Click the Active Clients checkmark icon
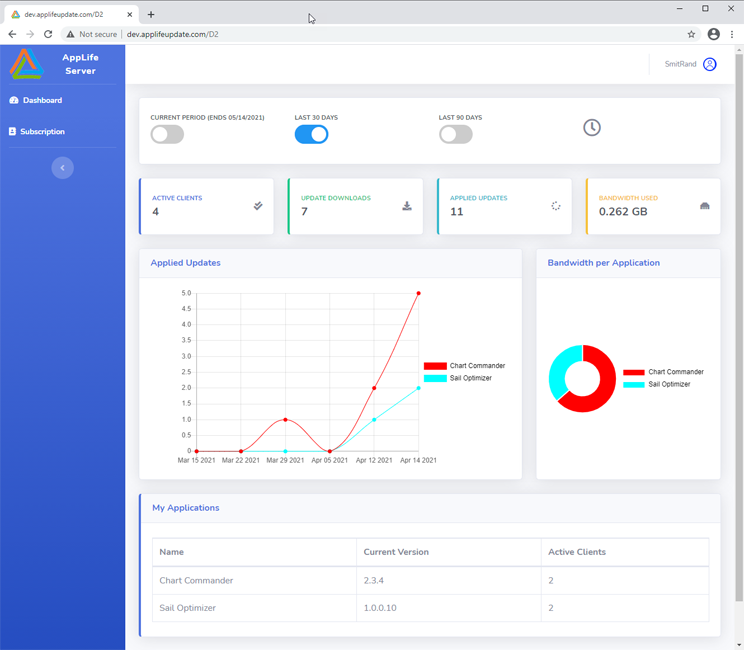This screenshot has width=744, height=650. (258, 206)
